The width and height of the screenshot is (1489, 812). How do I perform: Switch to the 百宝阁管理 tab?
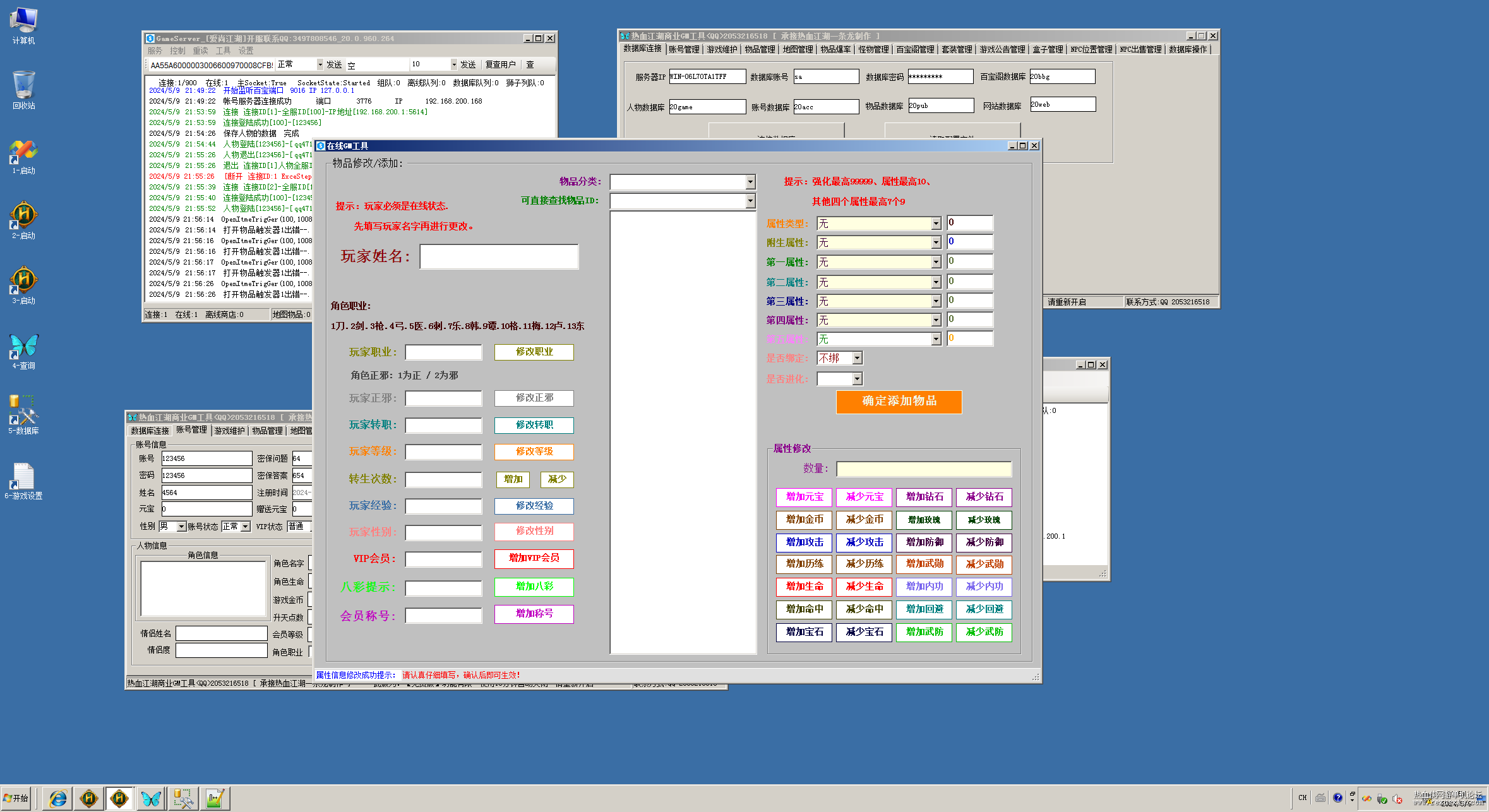[x=915, y=49]
